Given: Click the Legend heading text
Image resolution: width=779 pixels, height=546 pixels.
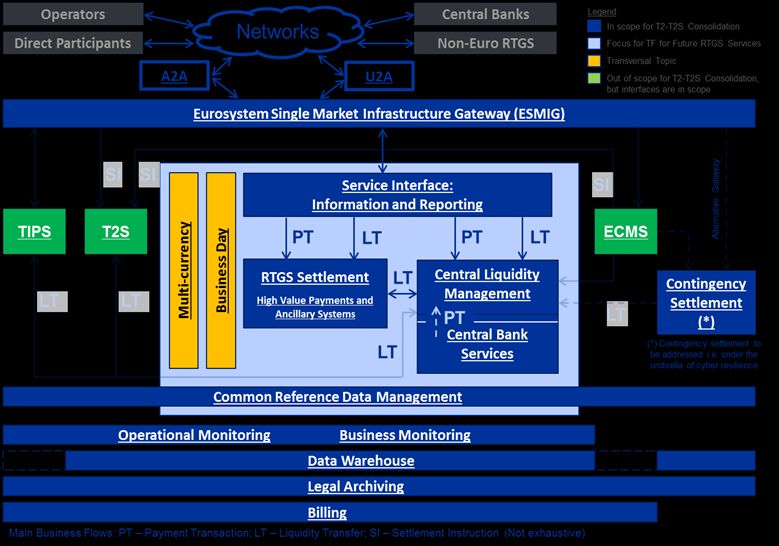Looking at the screenshot, I should [x=602, y=11].
